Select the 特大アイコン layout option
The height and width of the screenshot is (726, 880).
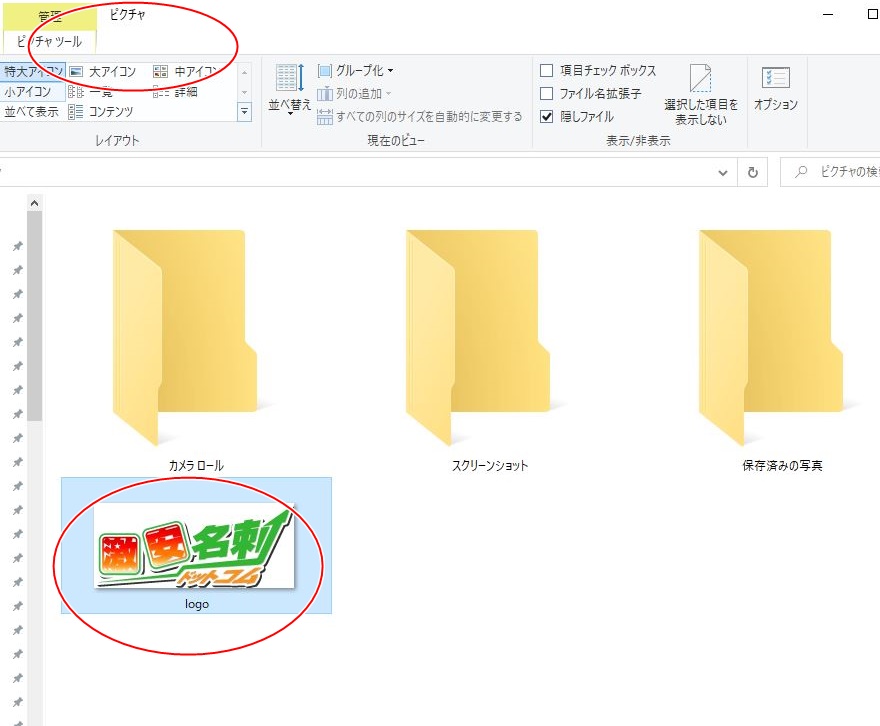33,71
